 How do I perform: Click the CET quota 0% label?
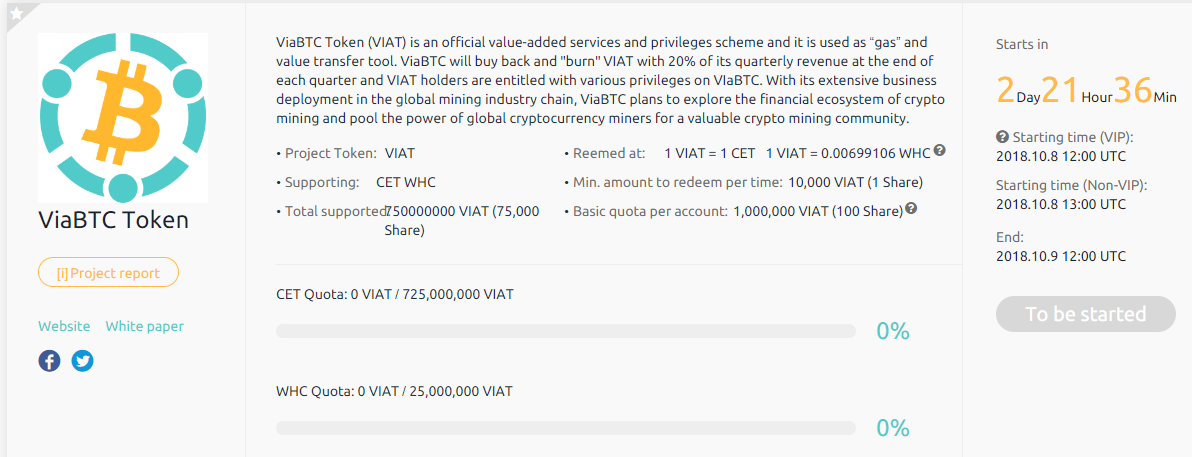[892, 331]
